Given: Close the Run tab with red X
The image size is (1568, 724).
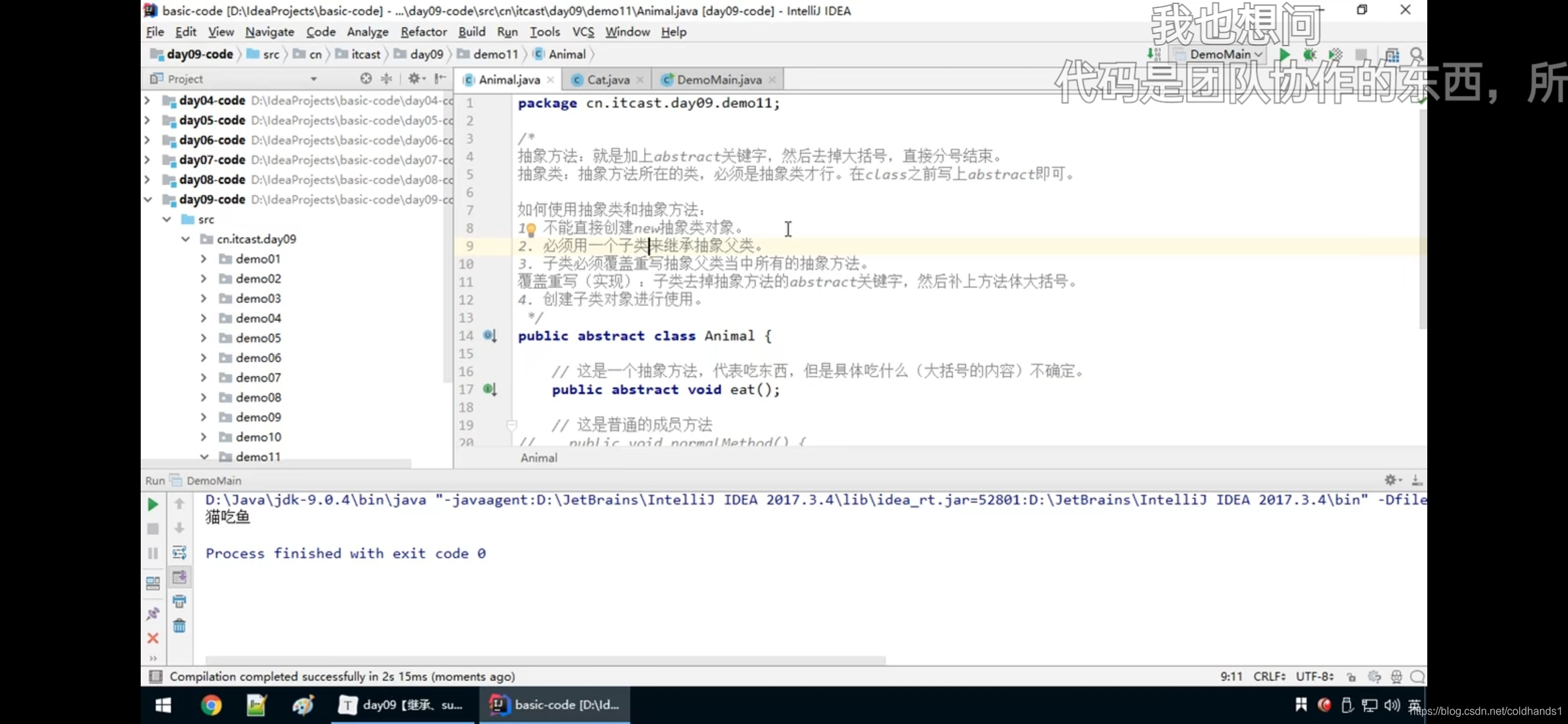Looking at the screenshot, I should 153,638.
